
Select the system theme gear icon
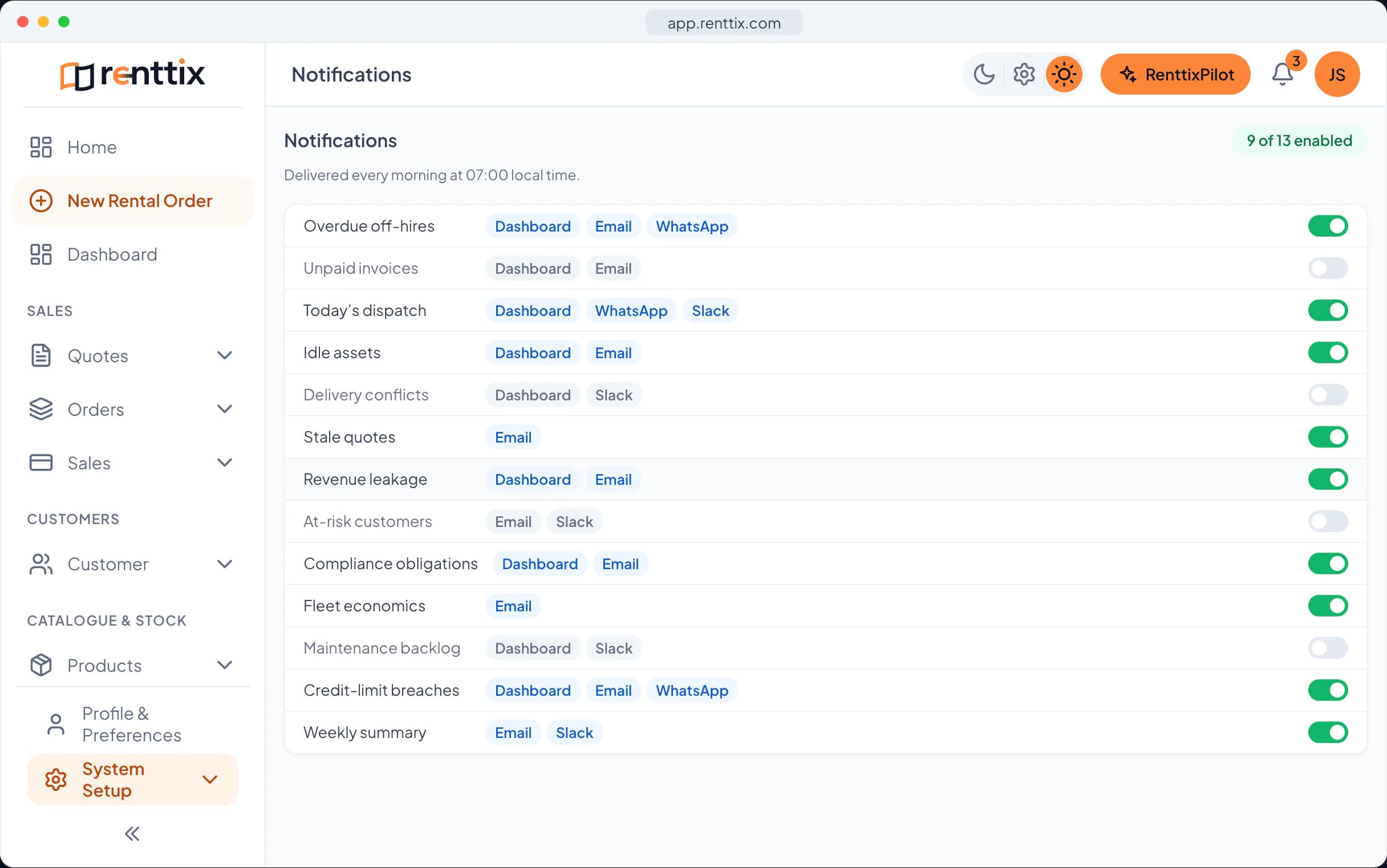click(1024, 75)
